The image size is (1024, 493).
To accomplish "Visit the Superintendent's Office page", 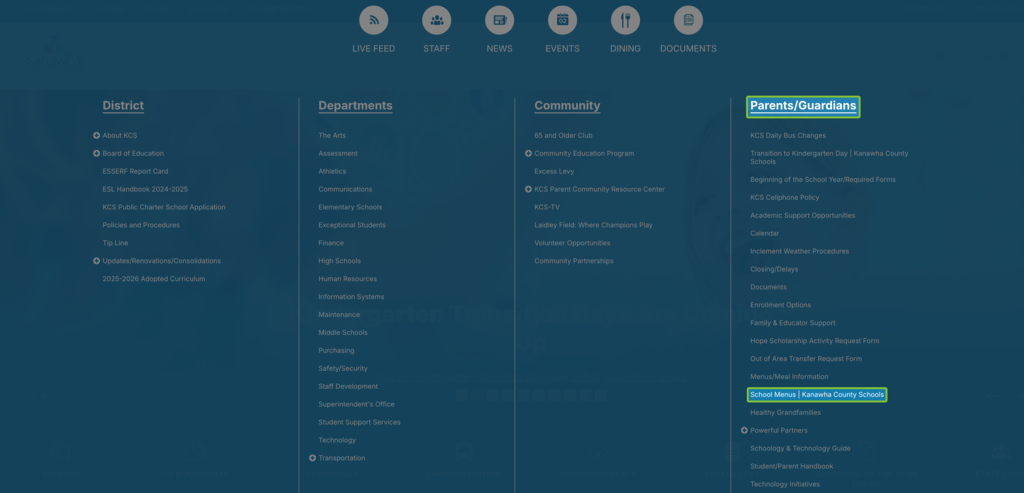I will tap(356, 404).
